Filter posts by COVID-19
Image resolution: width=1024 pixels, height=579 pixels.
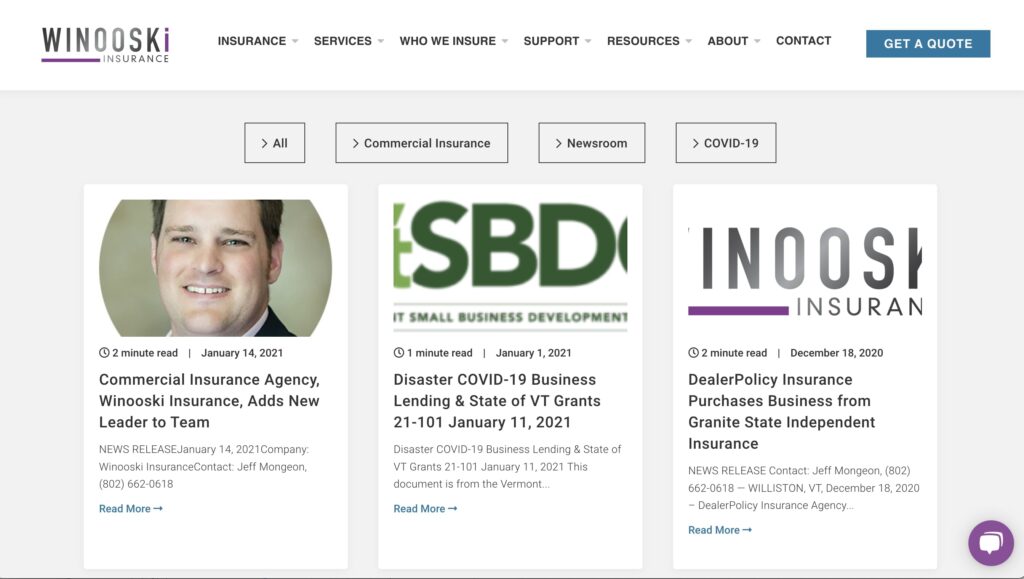tap(726, 143)
